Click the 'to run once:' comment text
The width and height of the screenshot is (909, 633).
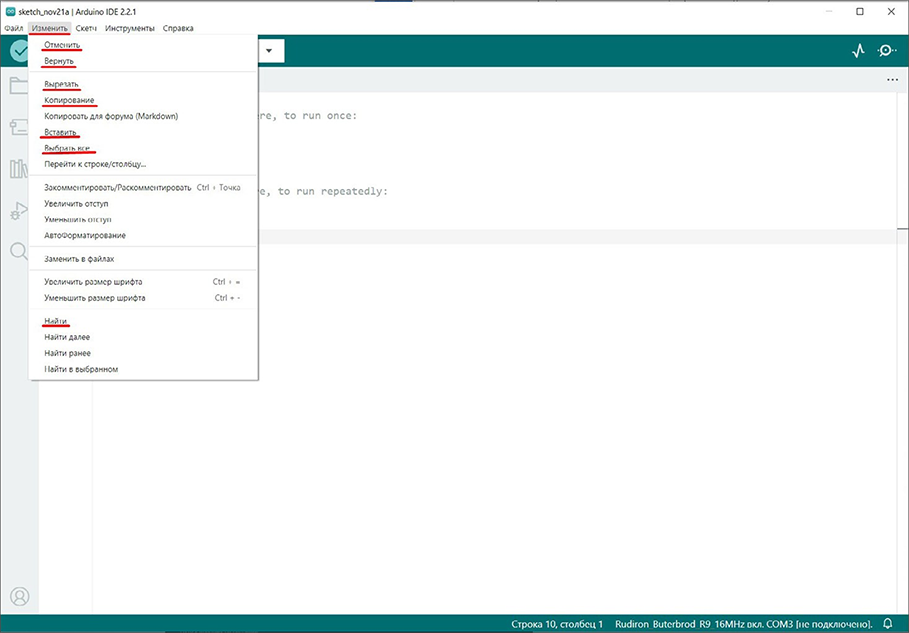(x=320, y=116)
